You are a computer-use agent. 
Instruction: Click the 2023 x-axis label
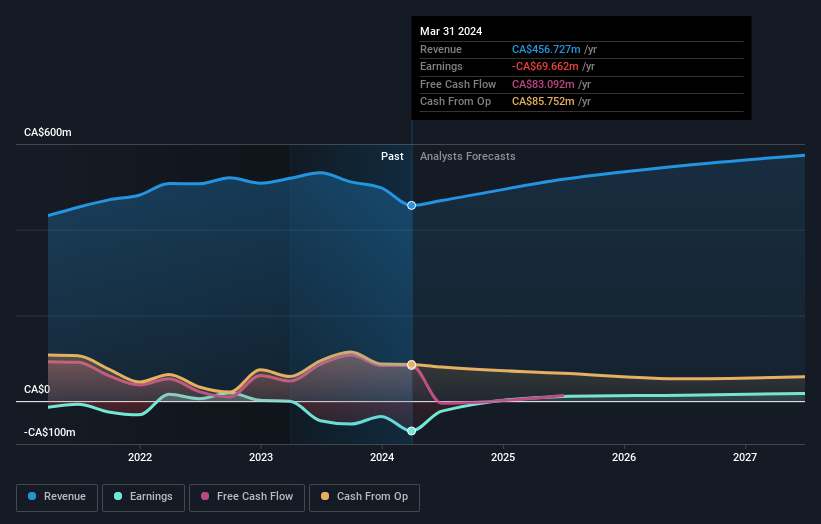tap(261, 458)
